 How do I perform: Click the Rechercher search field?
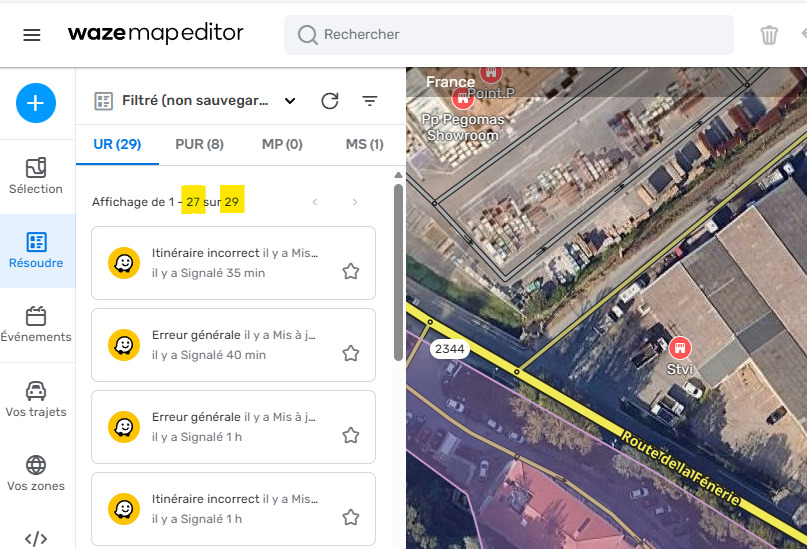[510, 35]
